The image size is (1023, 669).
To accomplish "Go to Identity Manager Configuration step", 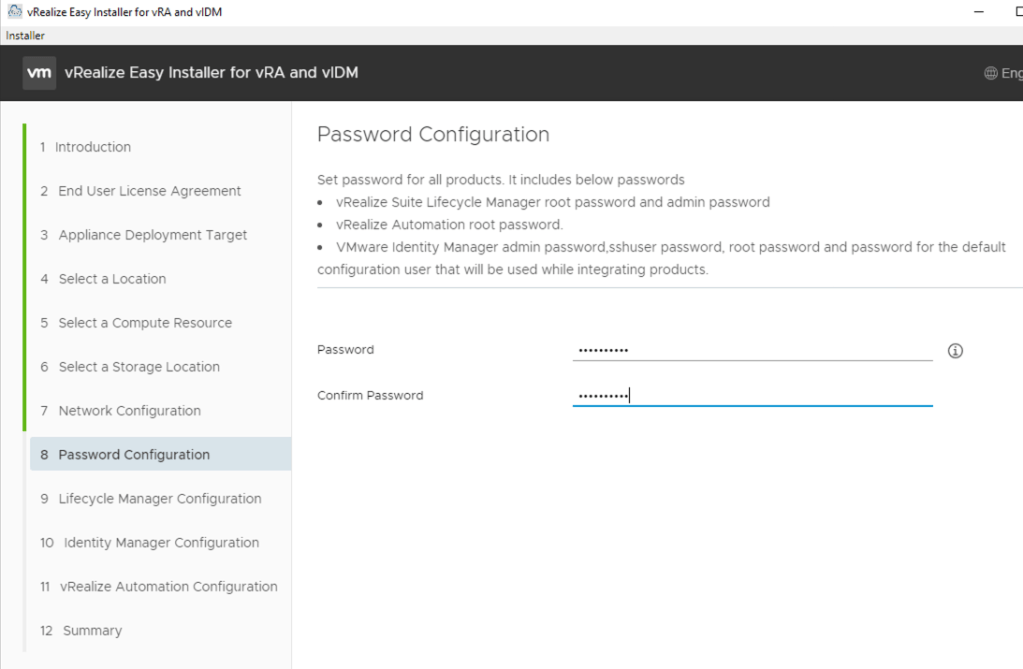I will pos(161,543).
